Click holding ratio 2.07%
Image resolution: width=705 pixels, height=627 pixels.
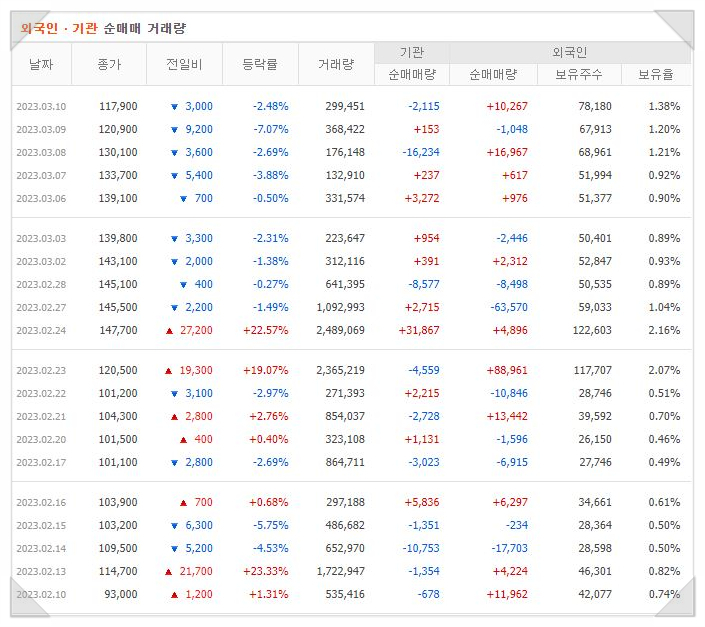coord(664,370)
